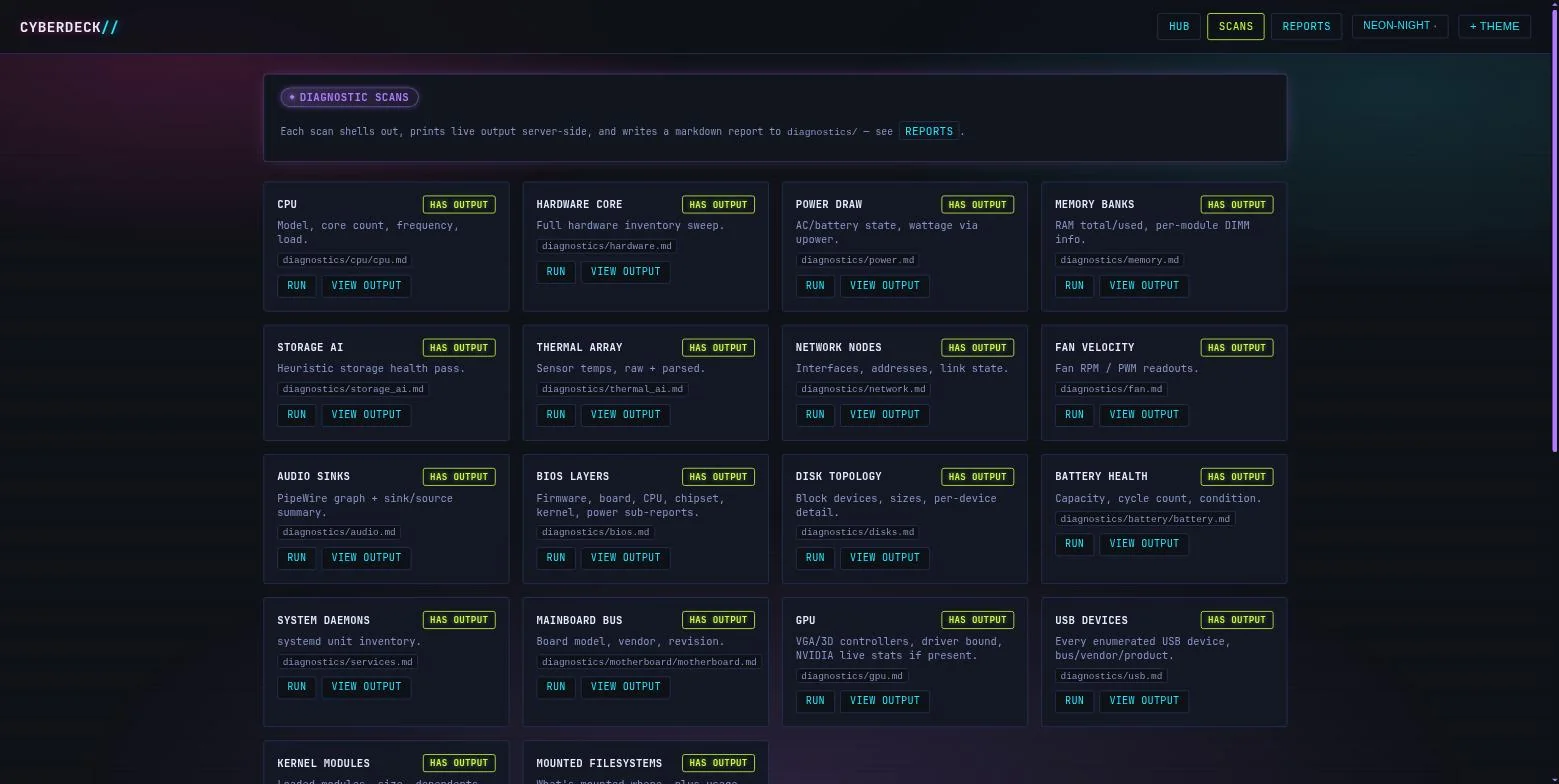Click the diagnostics/usb.md path label

1111,675
